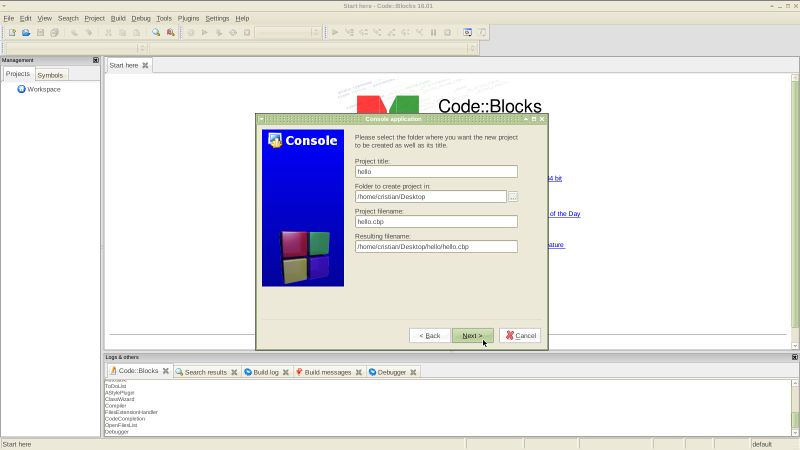Switch to the Symbols tab

pos(51,75)
